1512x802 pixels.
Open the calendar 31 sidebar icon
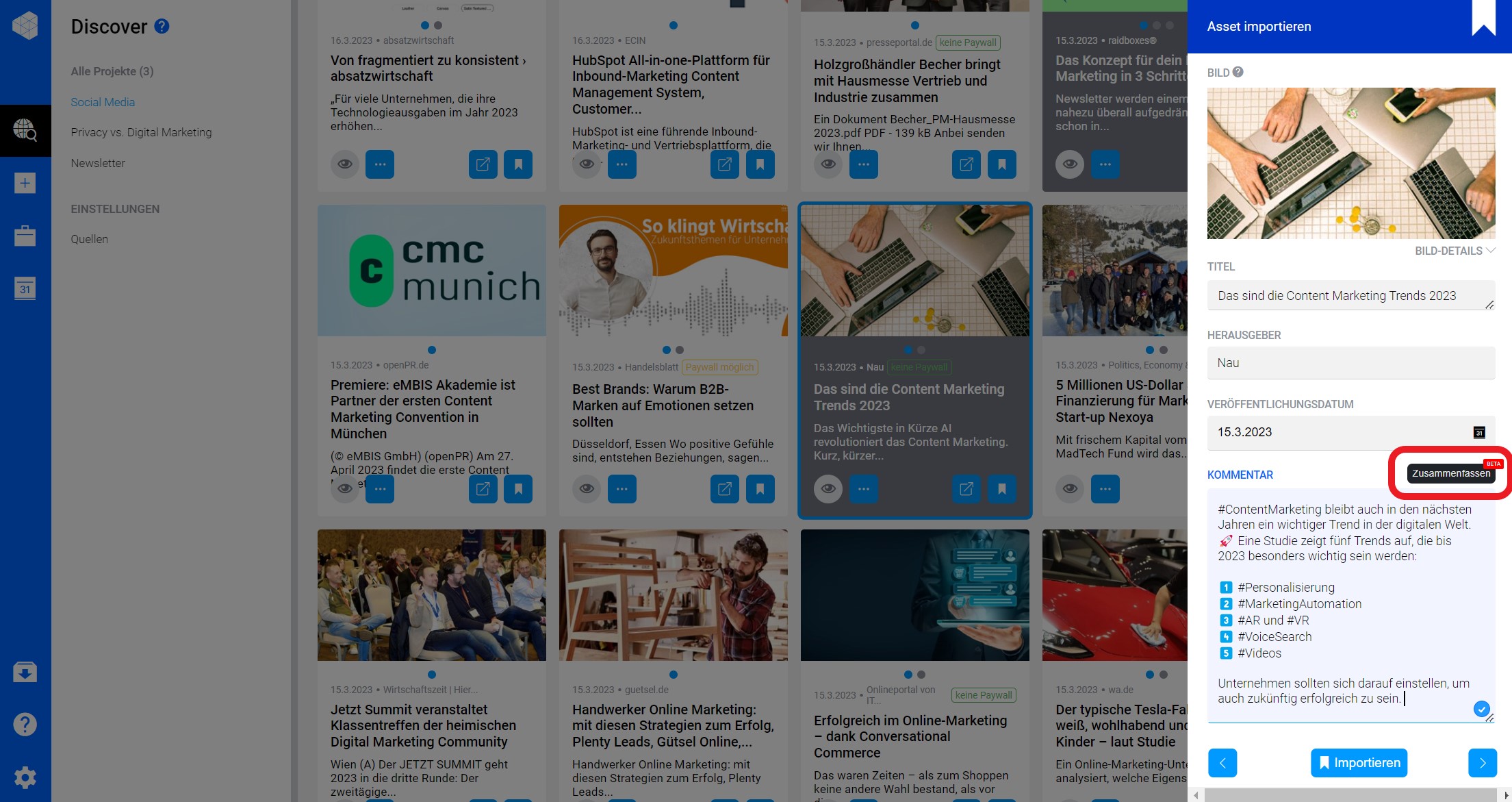[25, 288]
